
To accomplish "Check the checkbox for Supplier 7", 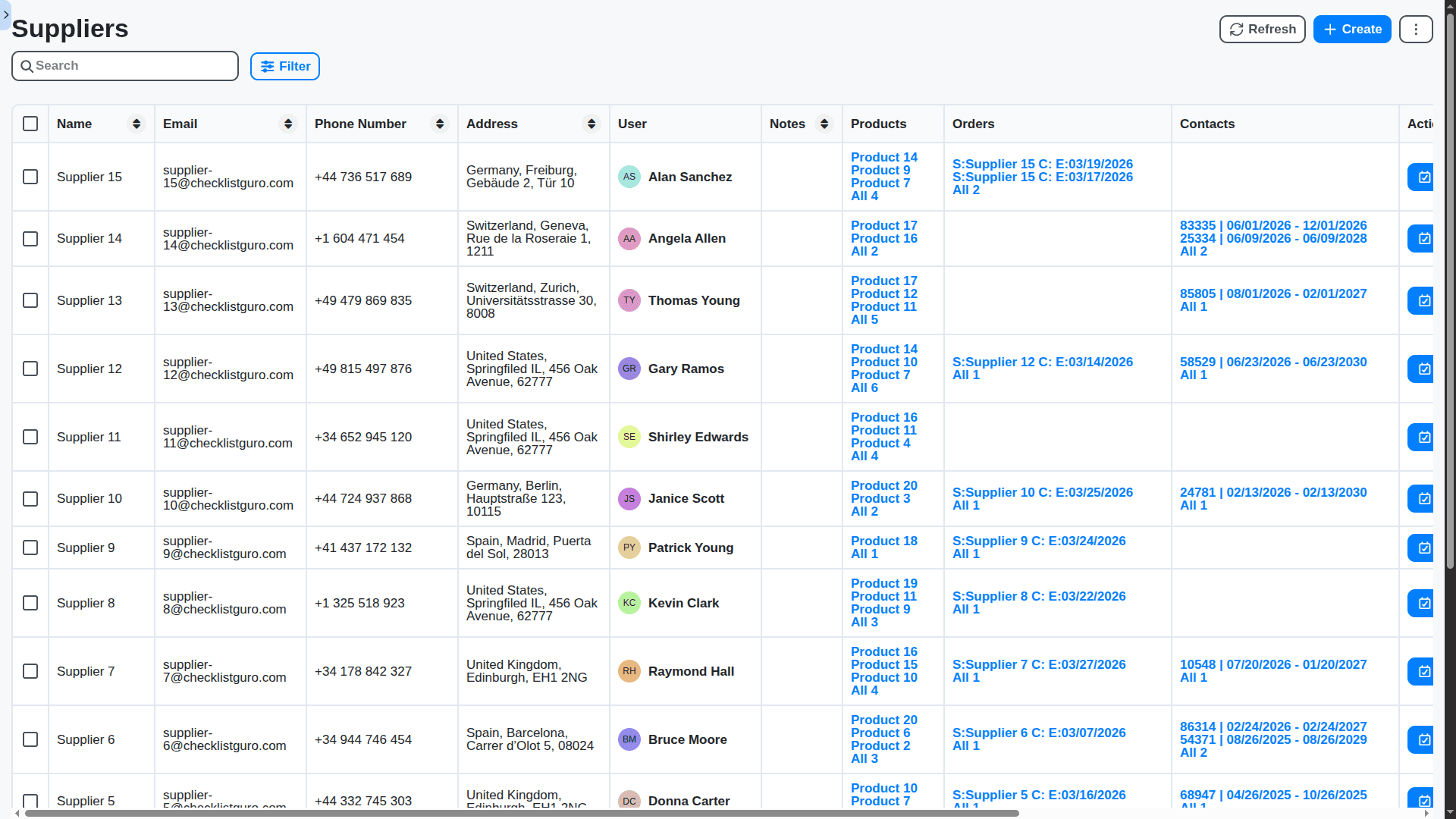I will tap(30, 671).
